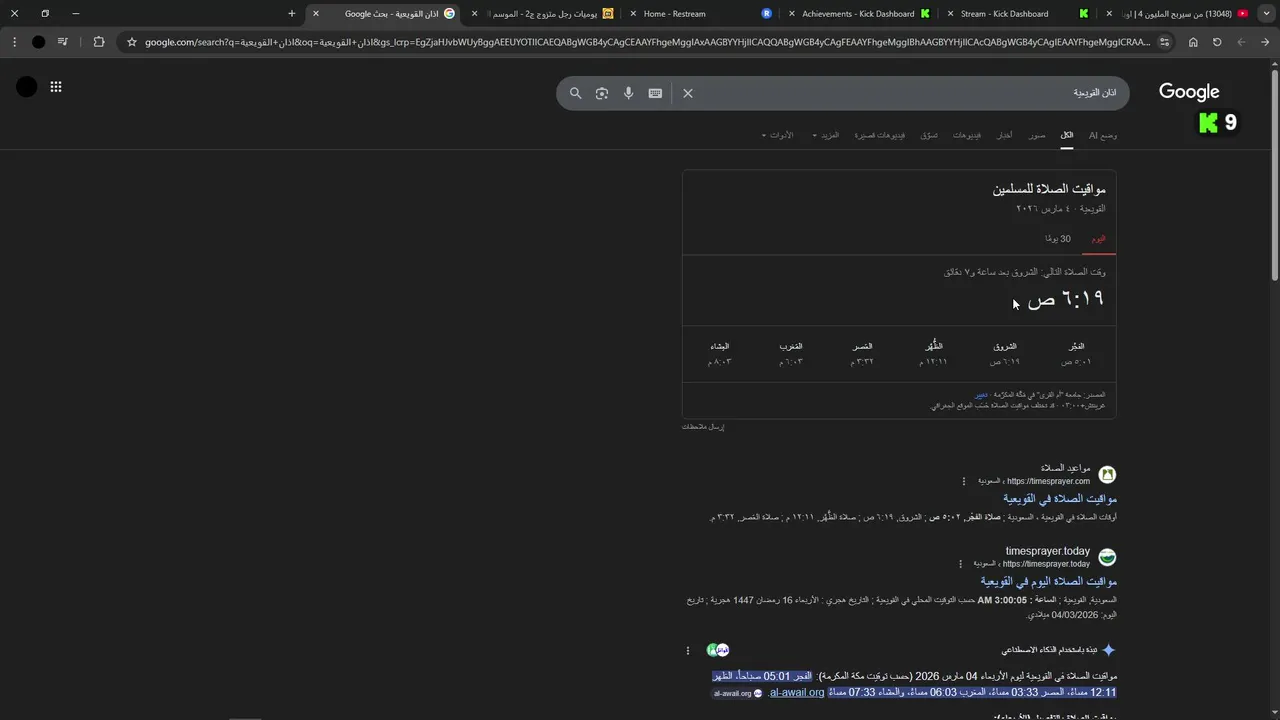This screenshot has width=1280, height=720.
Task: Select the فيديوهات قصيرة short videos tab
Action: pos(879,135)
